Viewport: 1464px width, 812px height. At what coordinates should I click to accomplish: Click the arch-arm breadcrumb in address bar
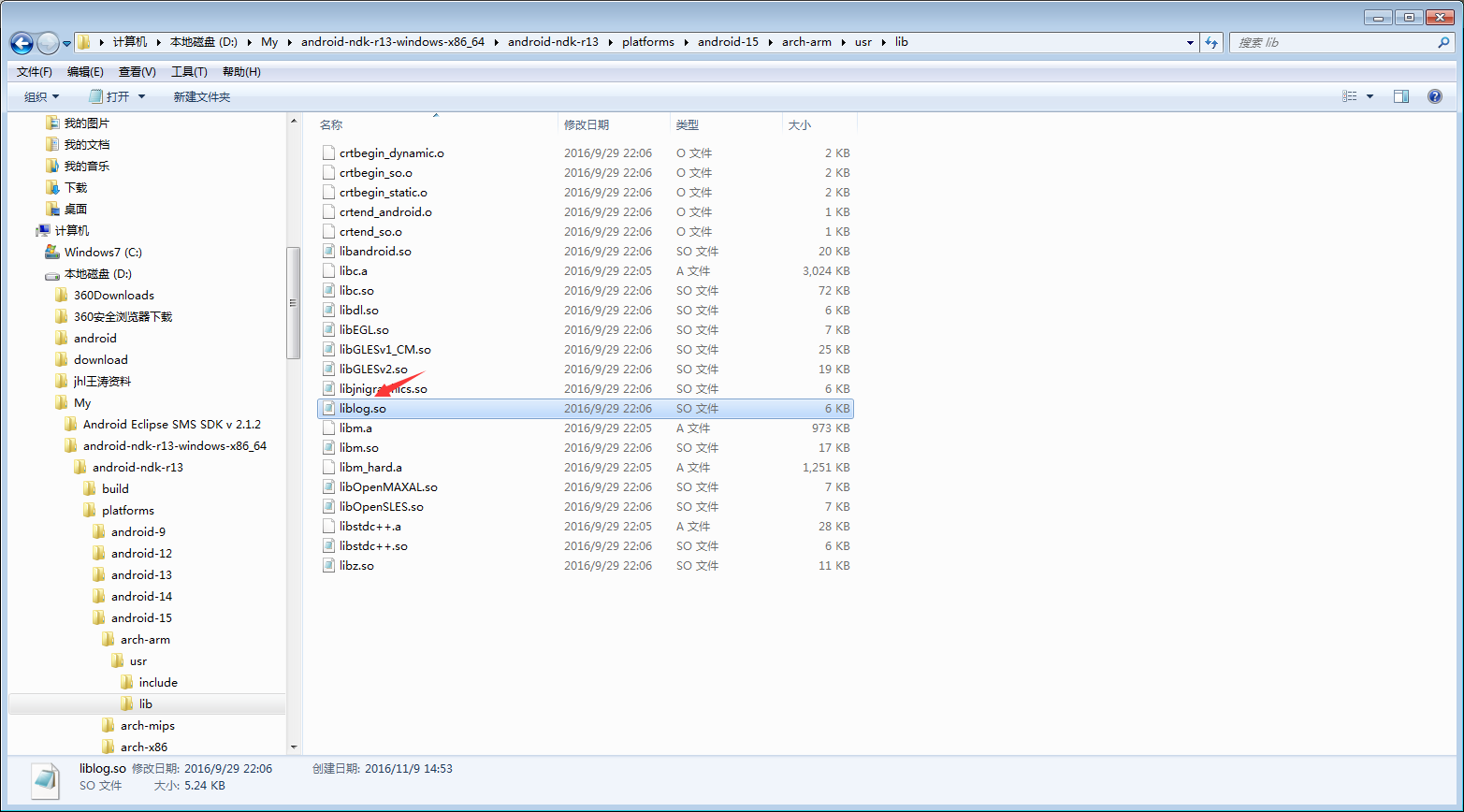click(806, 42)
